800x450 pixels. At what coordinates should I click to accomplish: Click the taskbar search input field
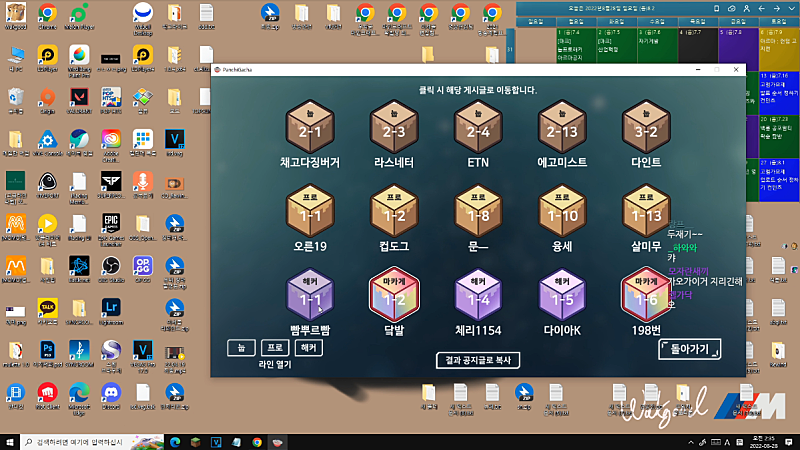point(92,442)
